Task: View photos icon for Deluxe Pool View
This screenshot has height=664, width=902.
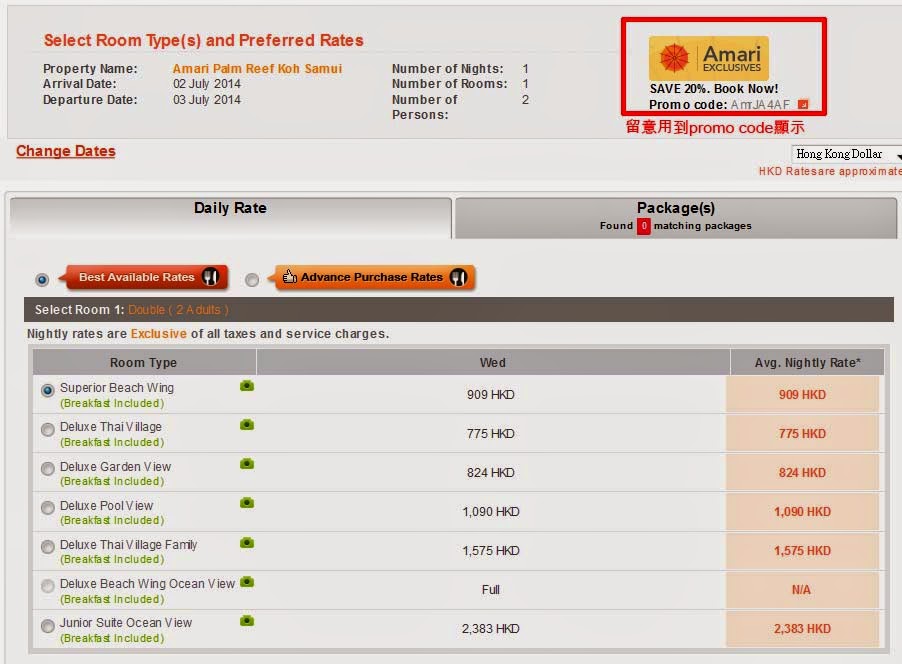Action: 247,503
